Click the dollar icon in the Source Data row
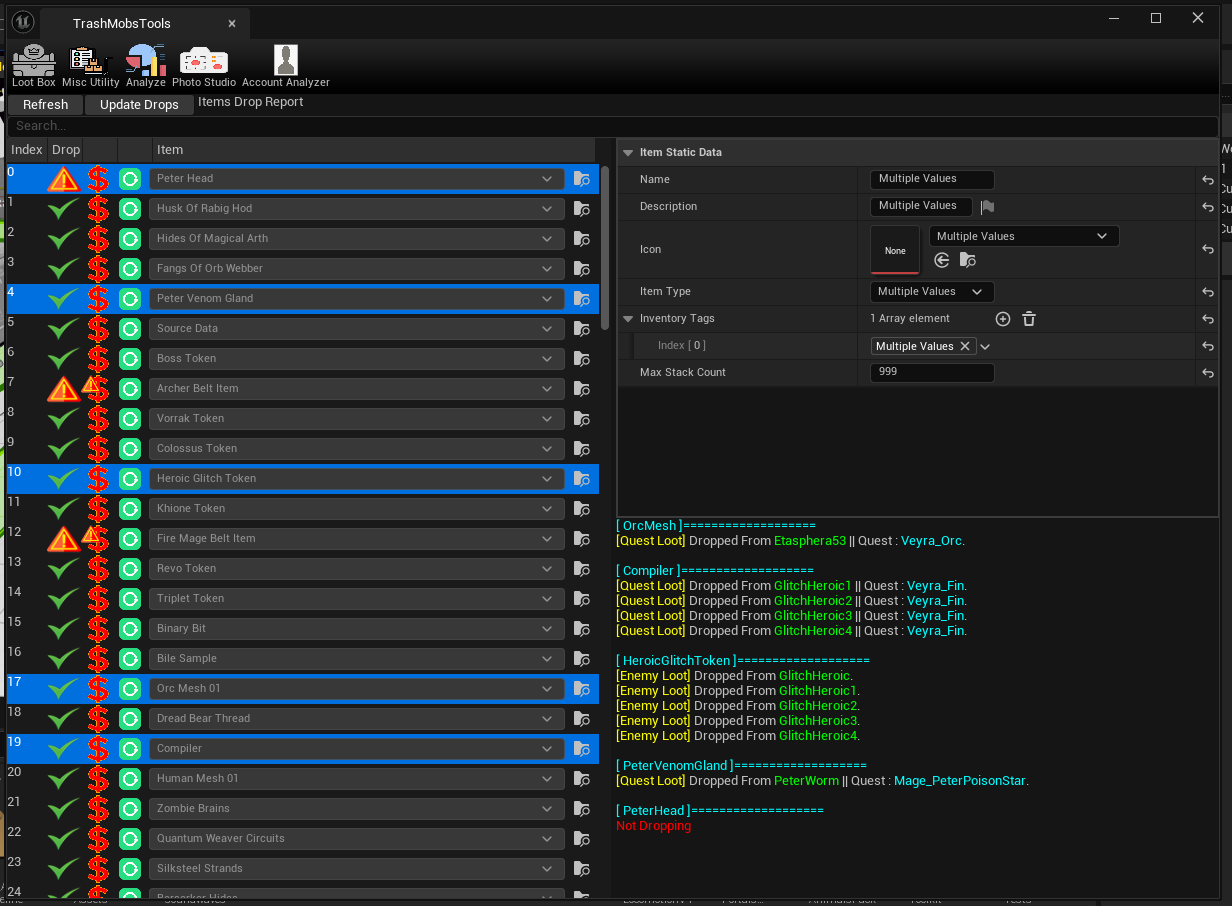1232x906 pixels. (98, 329)
